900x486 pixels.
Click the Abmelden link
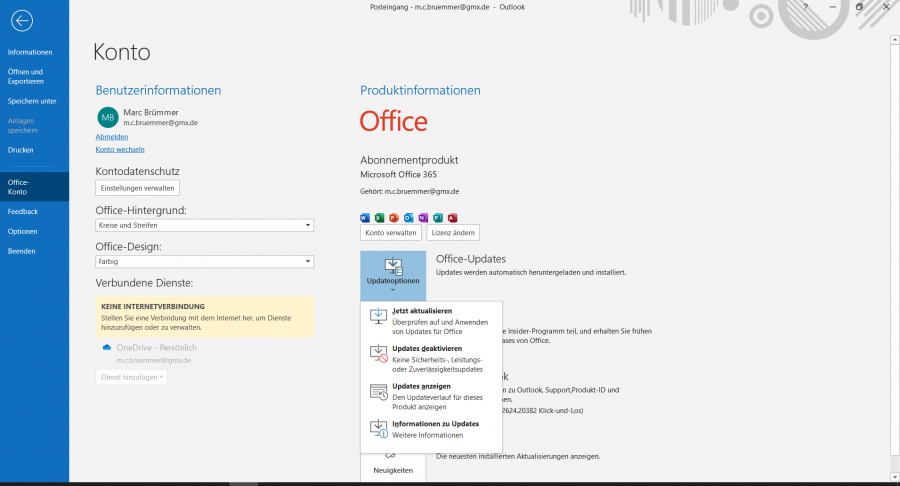(x=112, y=136)
